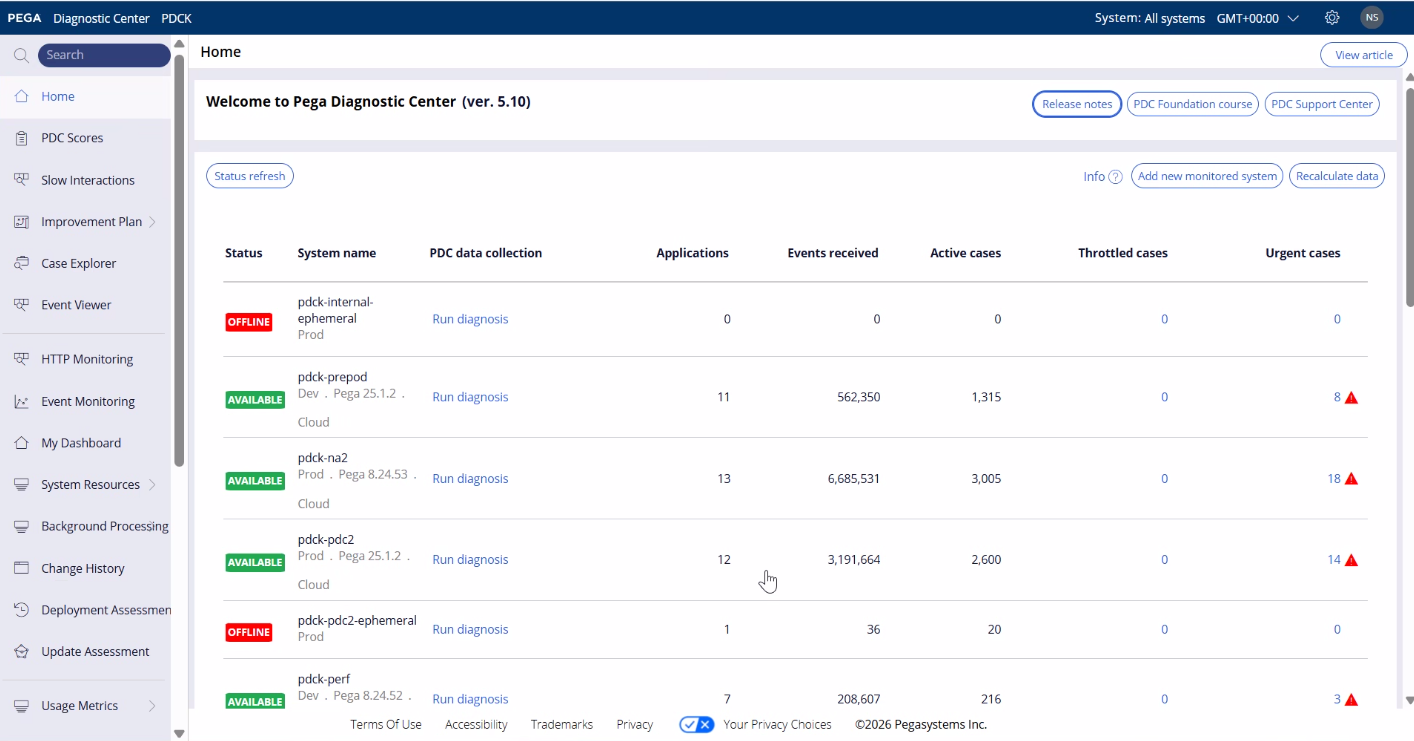The height and width of the screenshot is (741, 1414).
Task: Click the Info question mark icon
Action: [x=1116, y=177]
